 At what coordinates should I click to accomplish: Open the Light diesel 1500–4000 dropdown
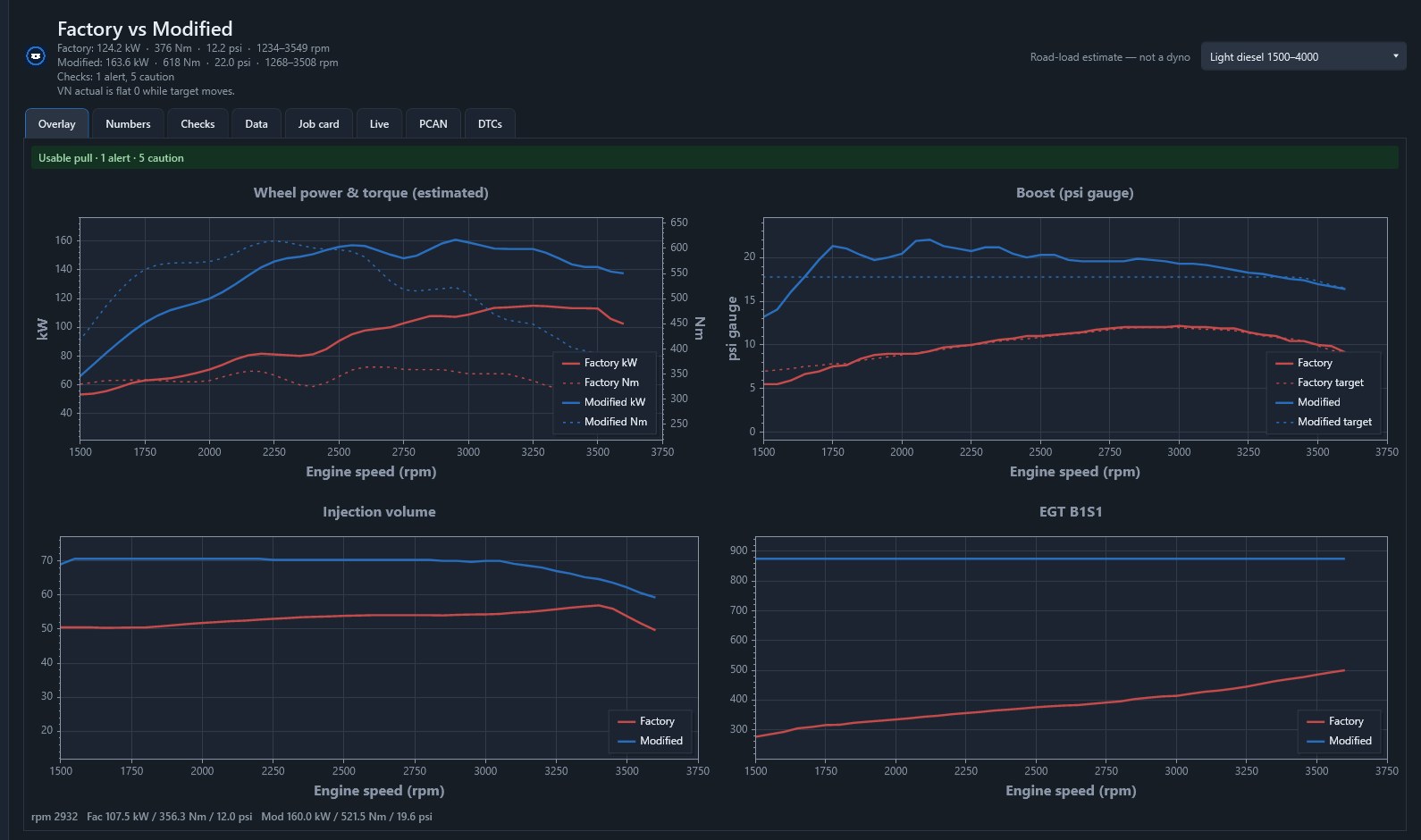[1303, 56]
